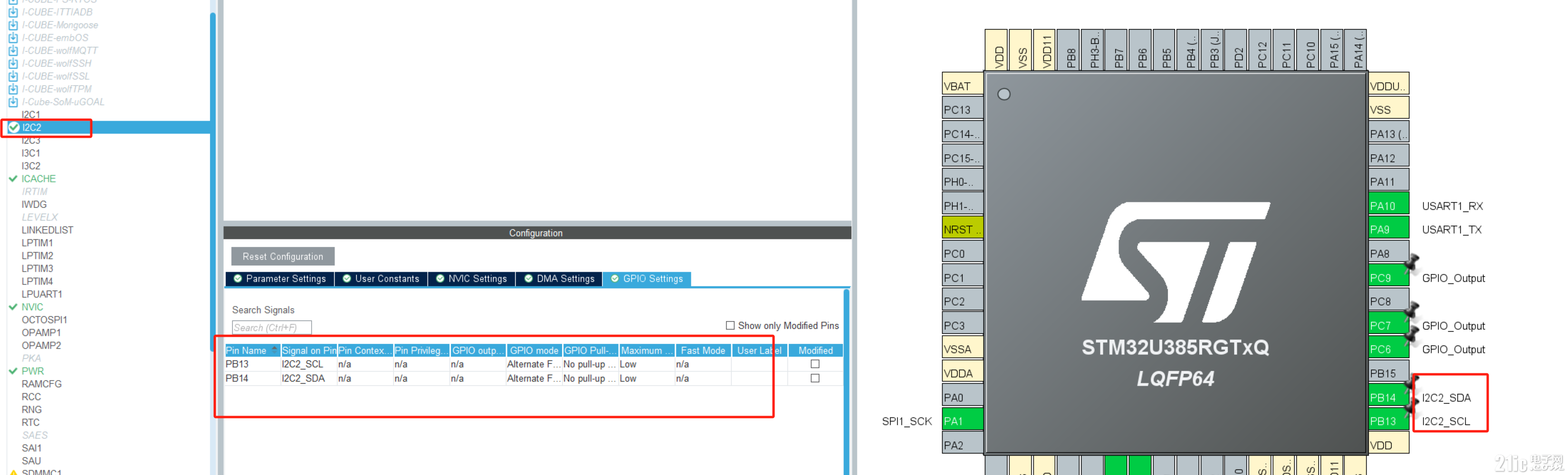Click the I-CUBE-wolfSSL download icon
The height and width of the screenshot is (475, 1568).
coord(13,76)
